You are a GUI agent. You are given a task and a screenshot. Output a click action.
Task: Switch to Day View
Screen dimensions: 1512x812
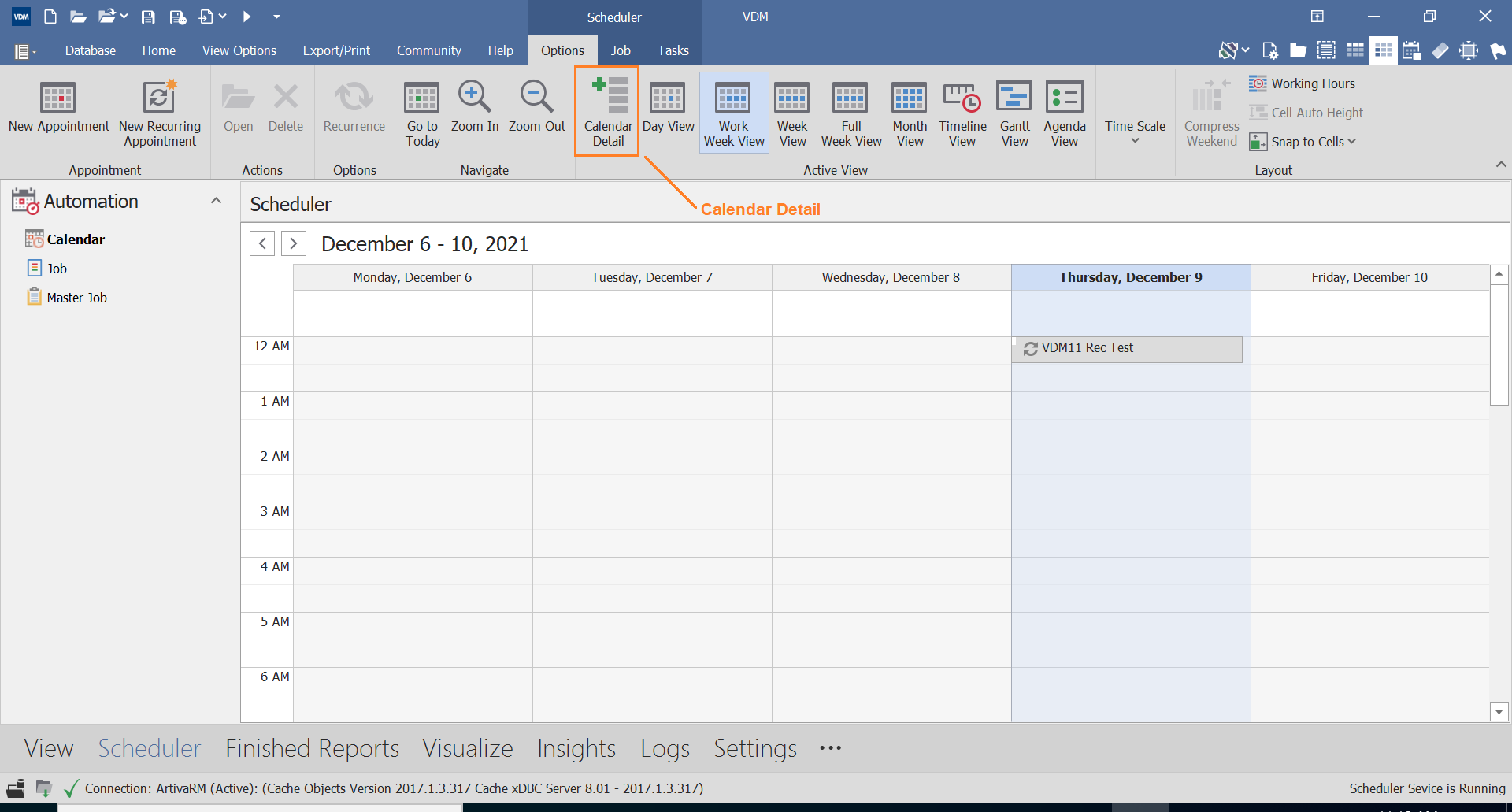click(x=669, y=108)
